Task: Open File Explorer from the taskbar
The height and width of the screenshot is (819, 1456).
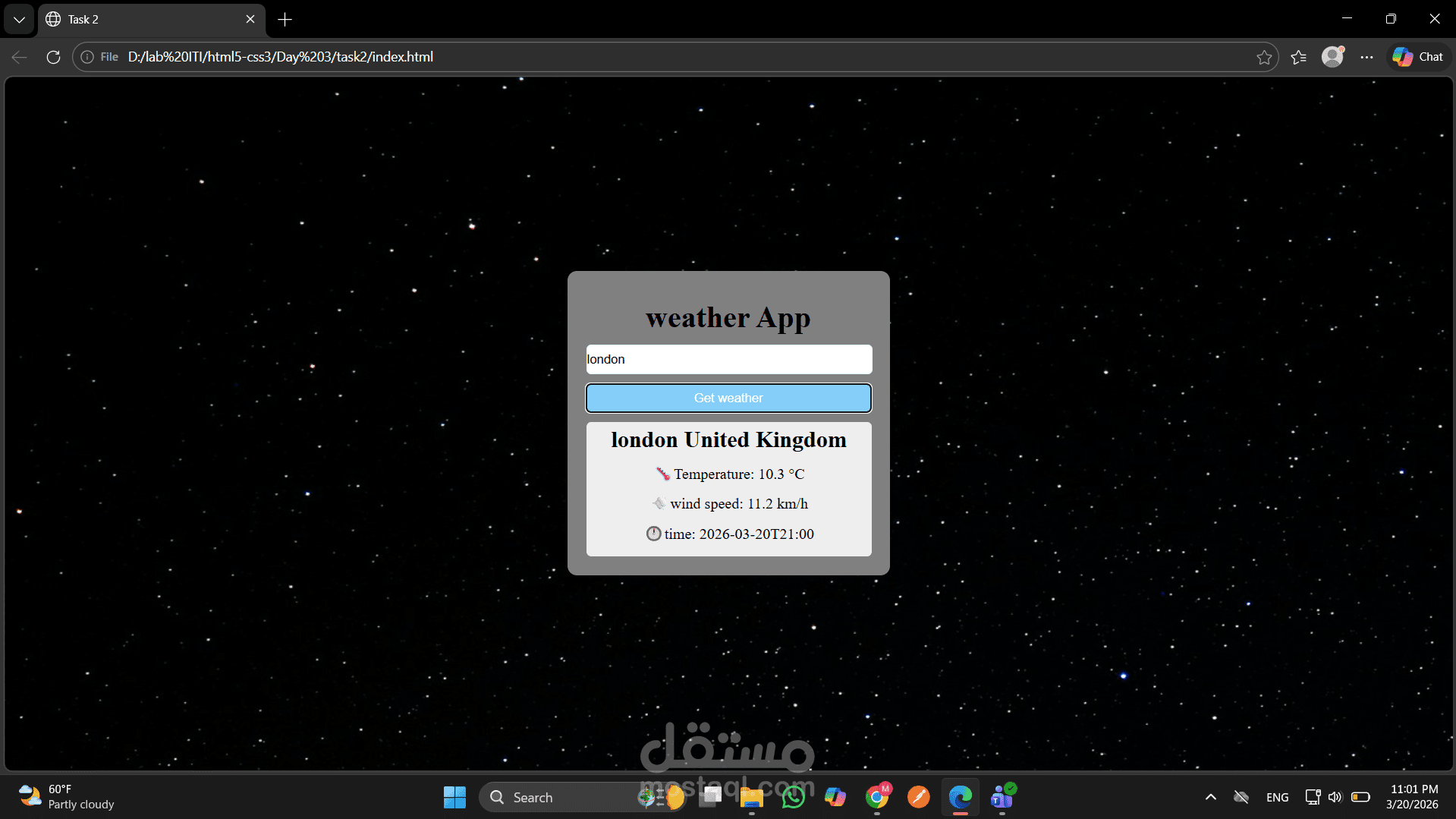Action: coord(751,797)
